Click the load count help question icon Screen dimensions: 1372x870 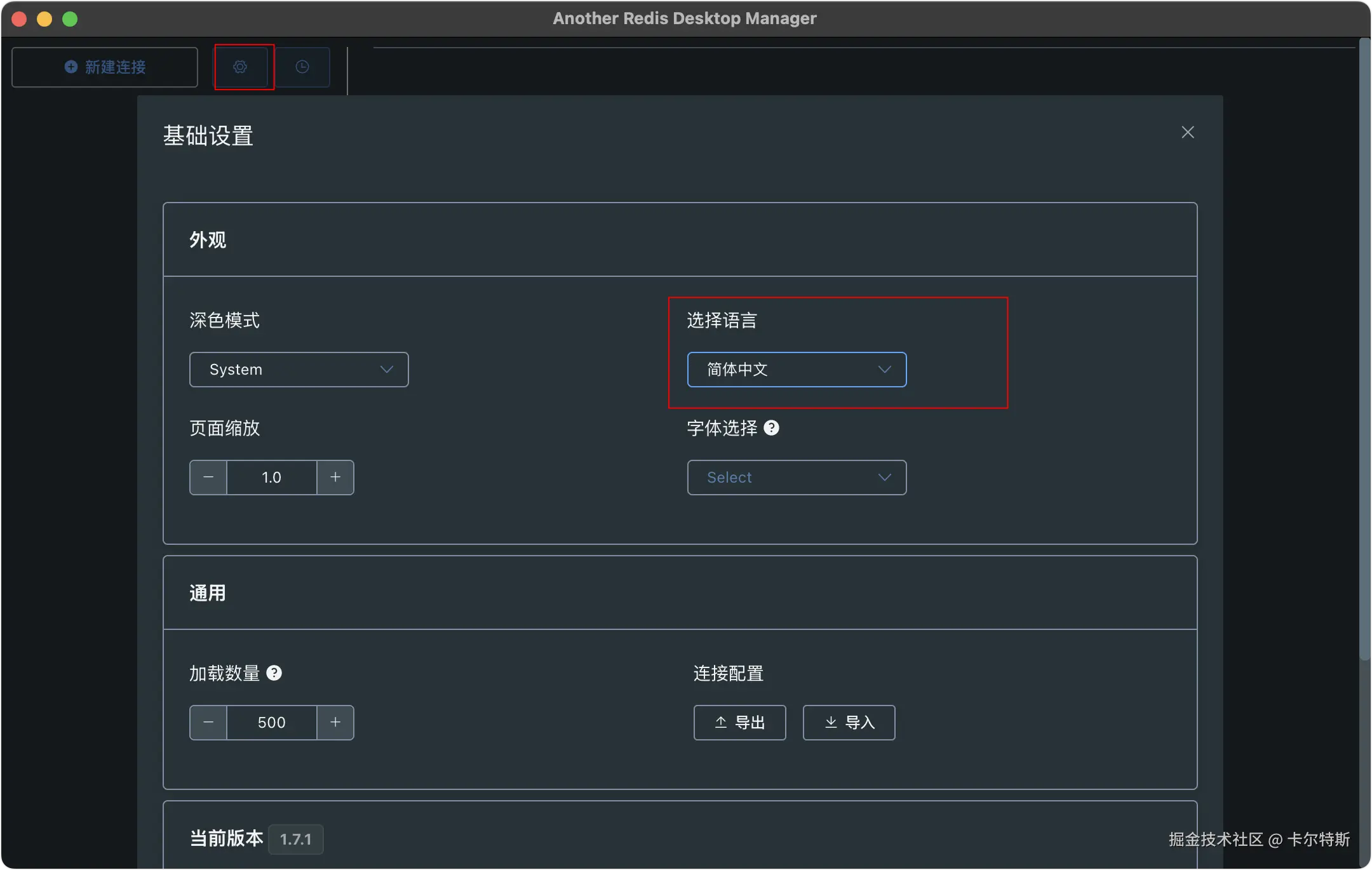pos(274,673)
